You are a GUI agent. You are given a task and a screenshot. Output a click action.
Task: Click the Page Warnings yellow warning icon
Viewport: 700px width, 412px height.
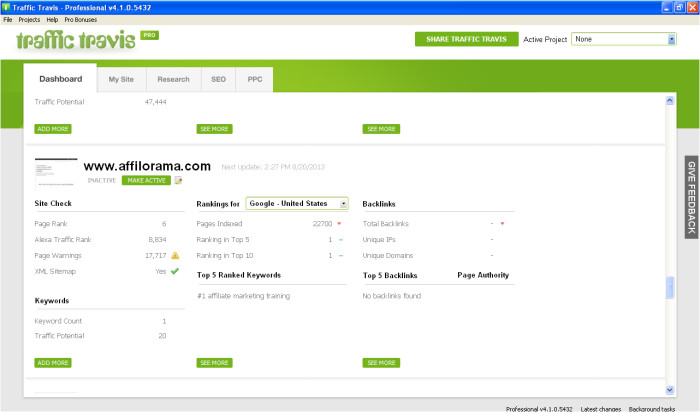175,255
